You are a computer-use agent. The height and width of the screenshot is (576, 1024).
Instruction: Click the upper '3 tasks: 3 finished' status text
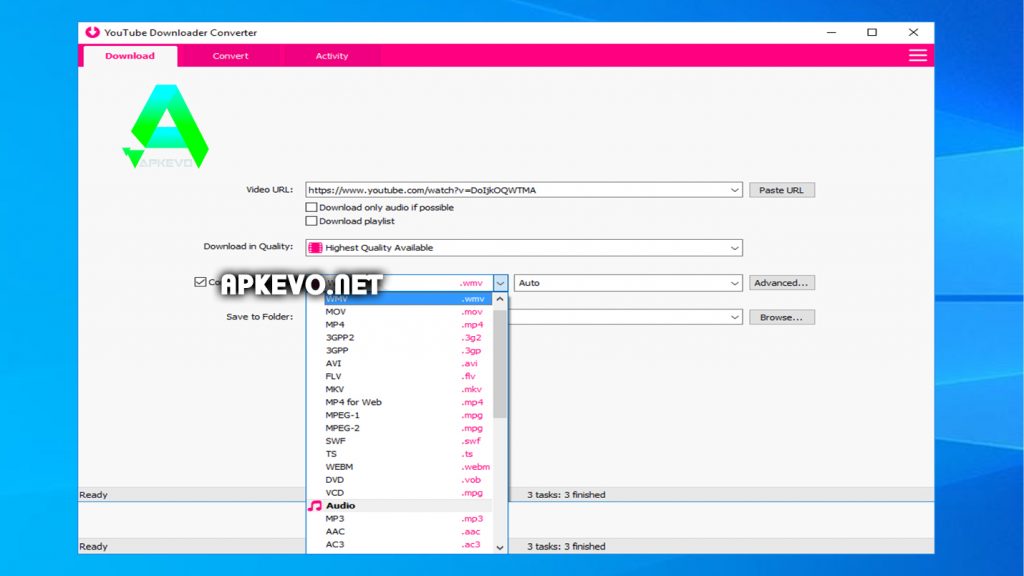click(x=566, y=494)
